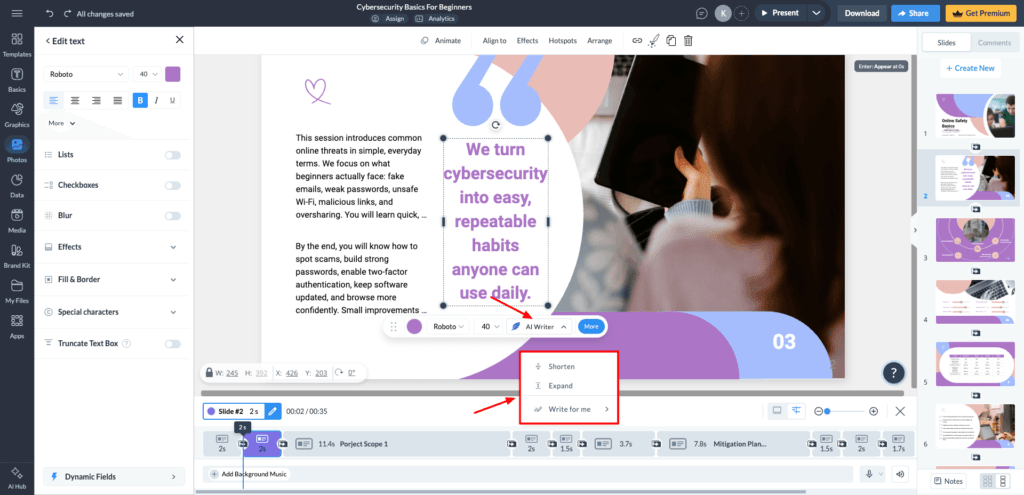Open the Basics sidebar panel
1024x495 pixels.
click(x=17, y=80)
